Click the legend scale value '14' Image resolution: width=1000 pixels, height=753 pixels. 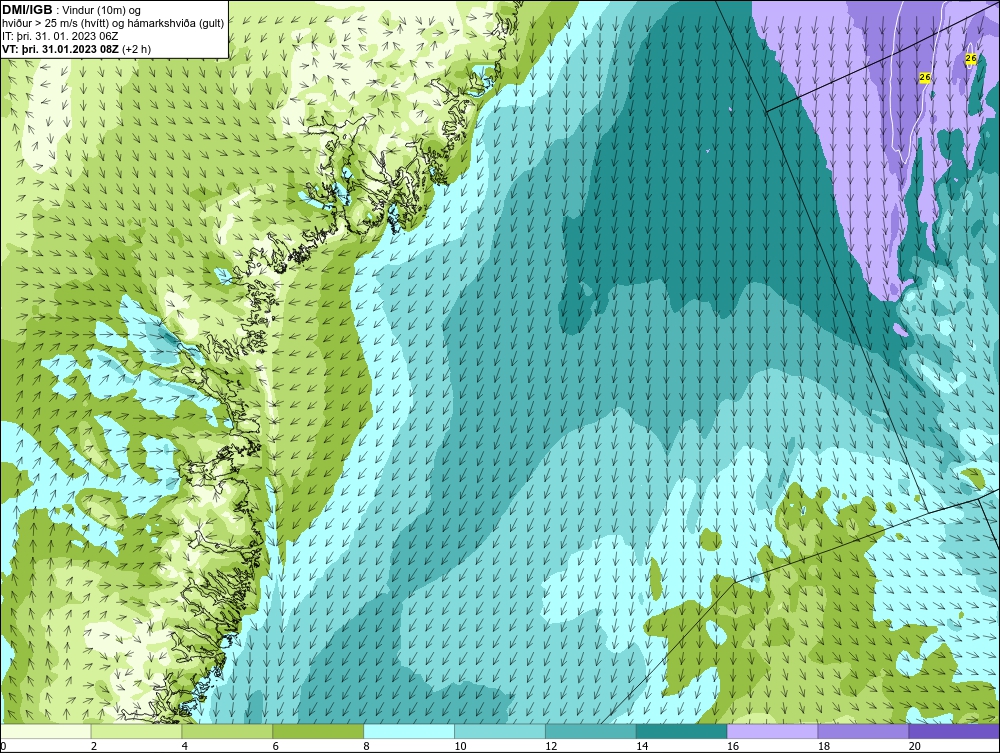[642, 746]
